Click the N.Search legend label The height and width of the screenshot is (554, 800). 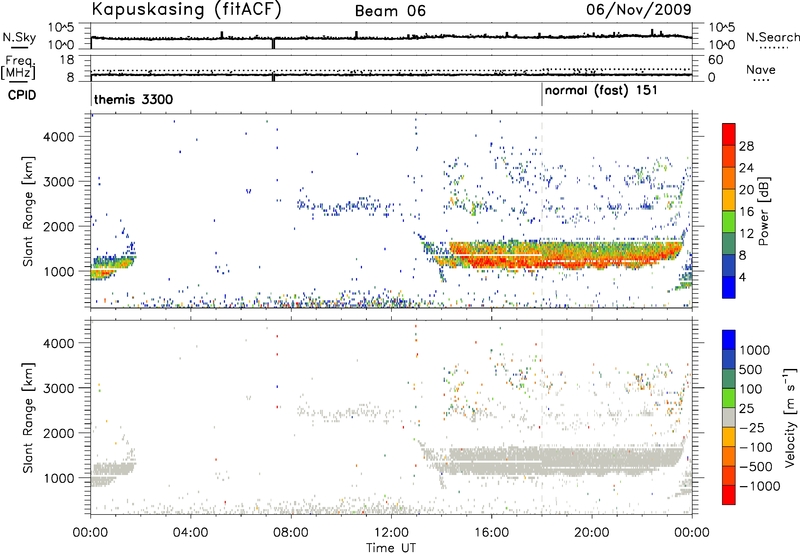(x=773, y=37)
